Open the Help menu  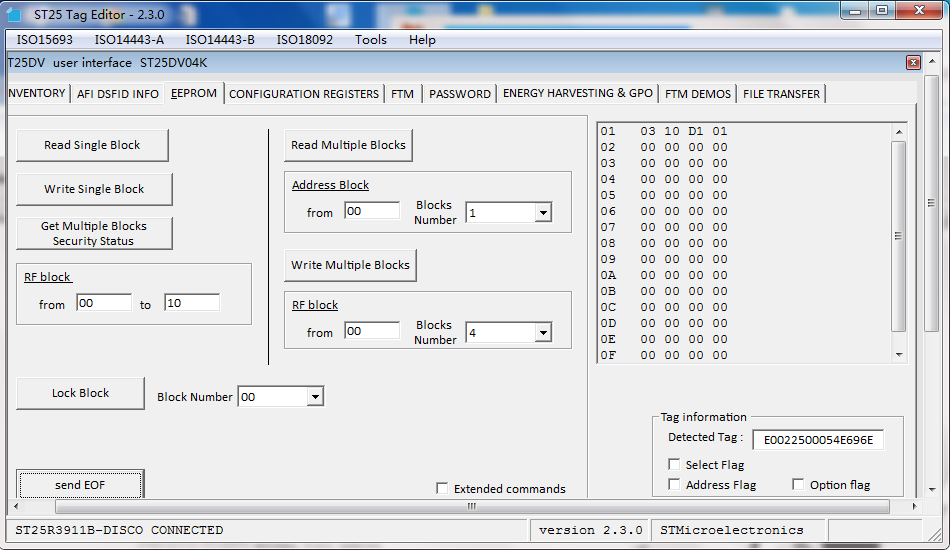point(422,39)
